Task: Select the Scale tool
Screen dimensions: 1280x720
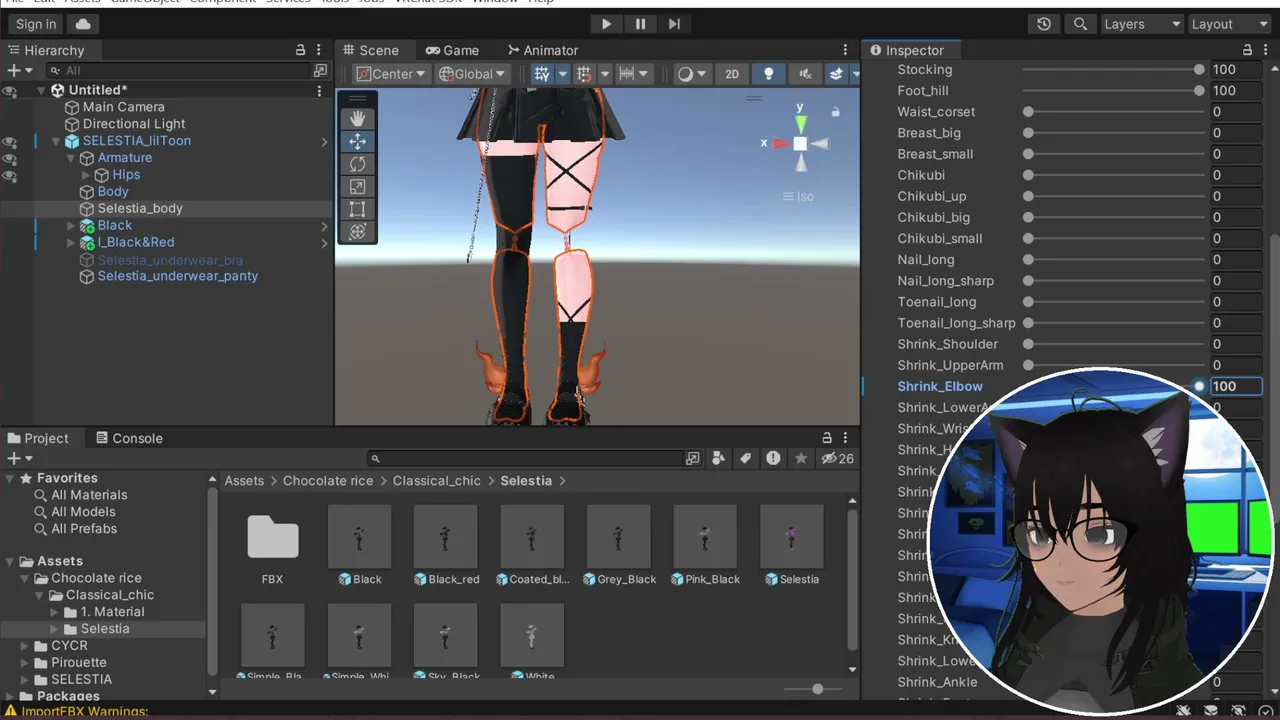Action: tap(357, 187)
